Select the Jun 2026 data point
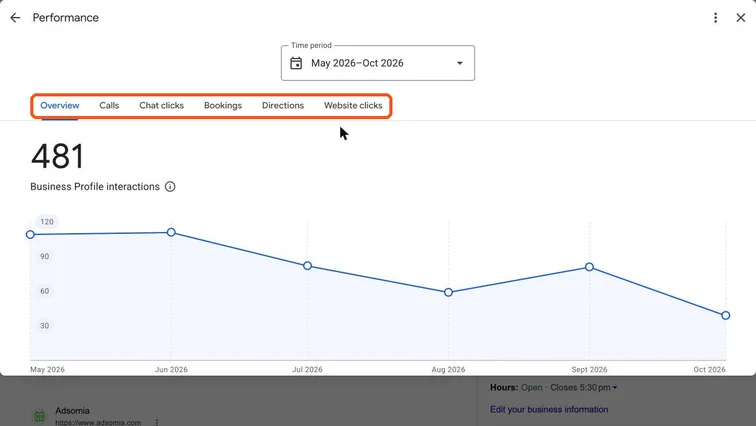The height and width of the screenshot is (426, 756). (x=171, y=232)
